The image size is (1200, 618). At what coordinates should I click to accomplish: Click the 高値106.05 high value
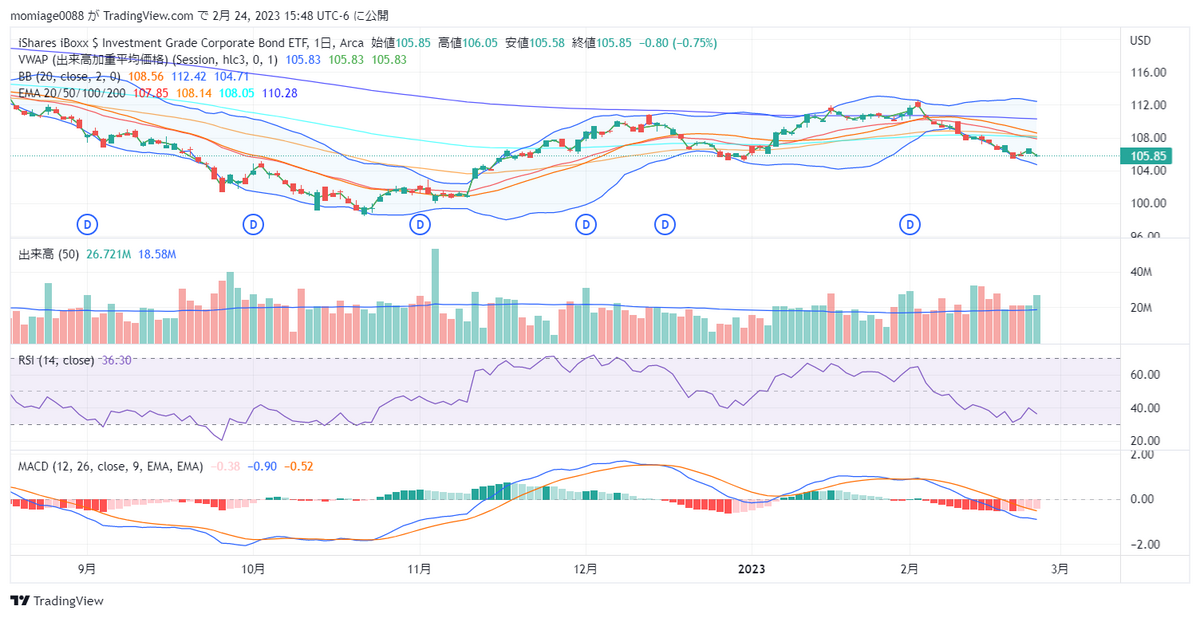(x=467, y=43)
